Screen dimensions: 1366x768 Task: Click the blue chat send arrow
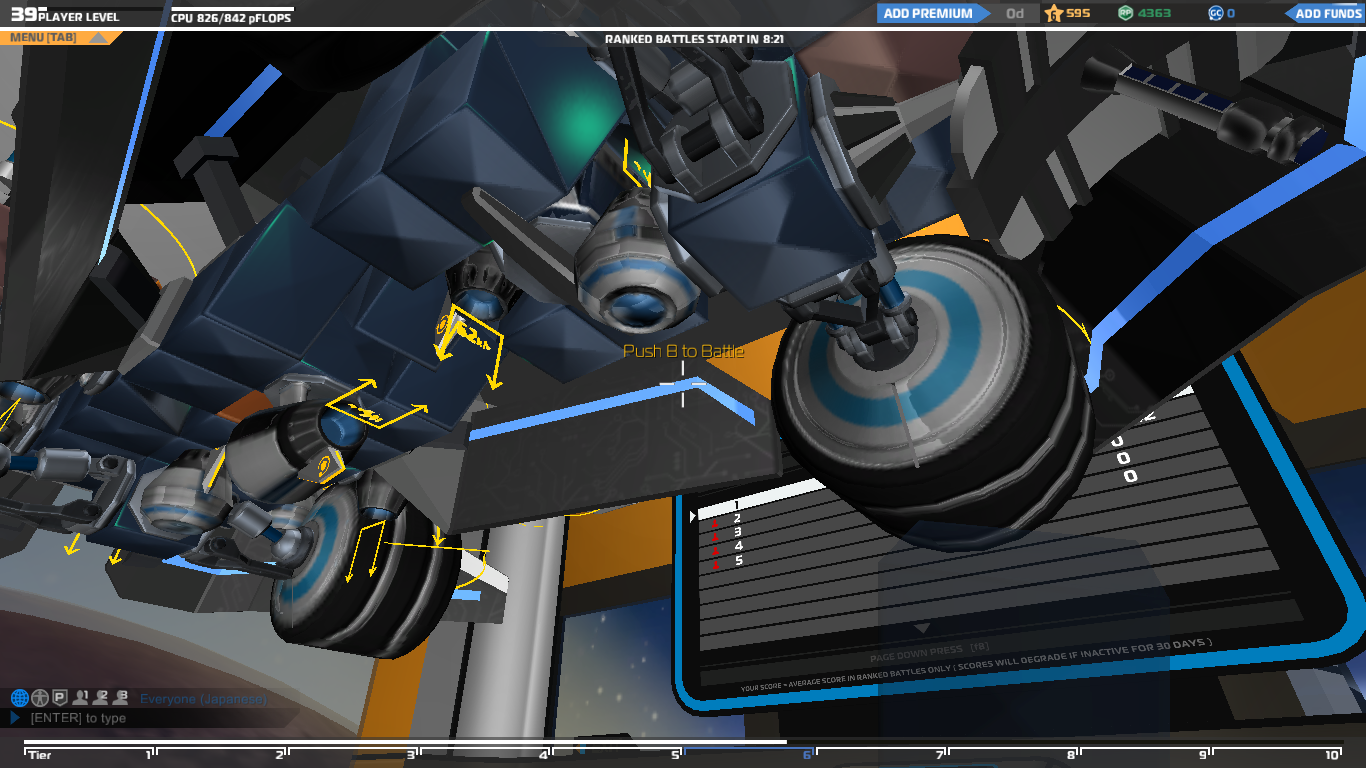(15, 718)
